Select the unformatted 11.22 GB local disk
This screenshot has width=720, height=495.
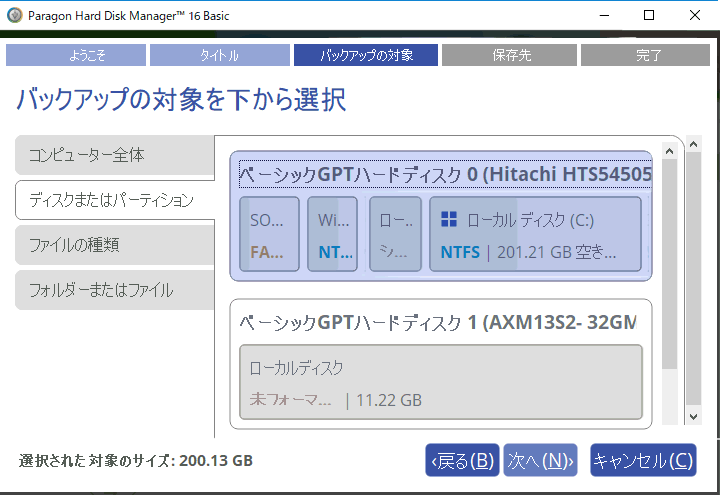(440, 382)
